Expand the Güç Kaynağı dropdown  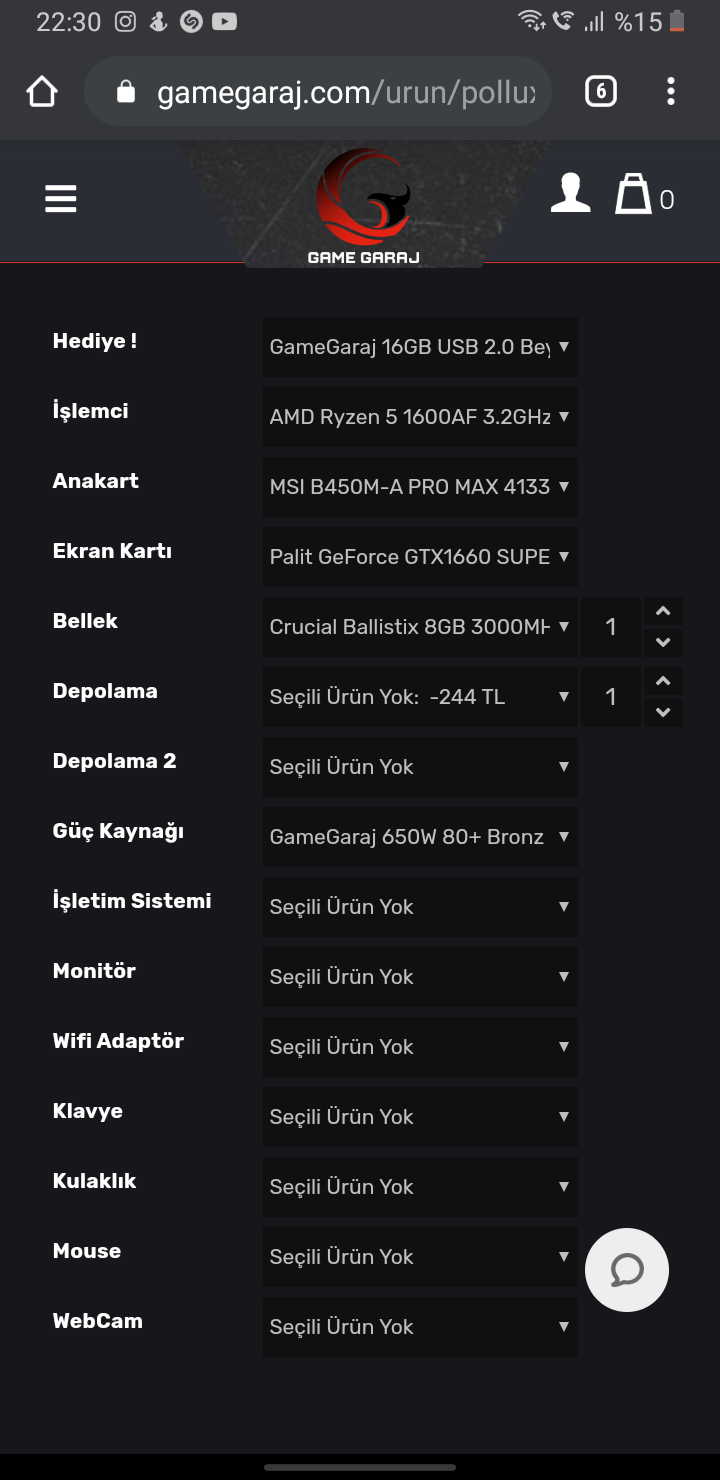coord(420,837)
